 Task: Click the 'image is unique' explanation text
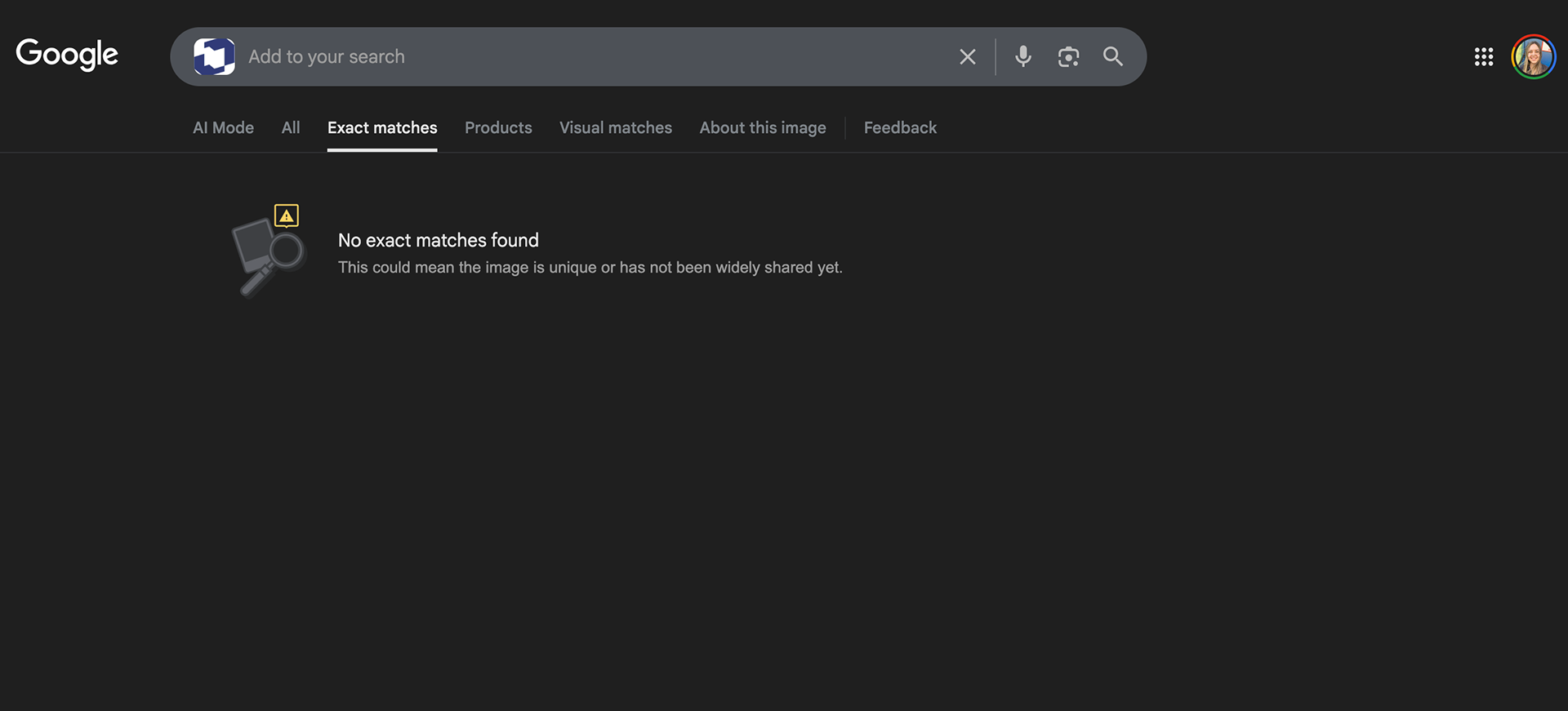click(590, 268)
